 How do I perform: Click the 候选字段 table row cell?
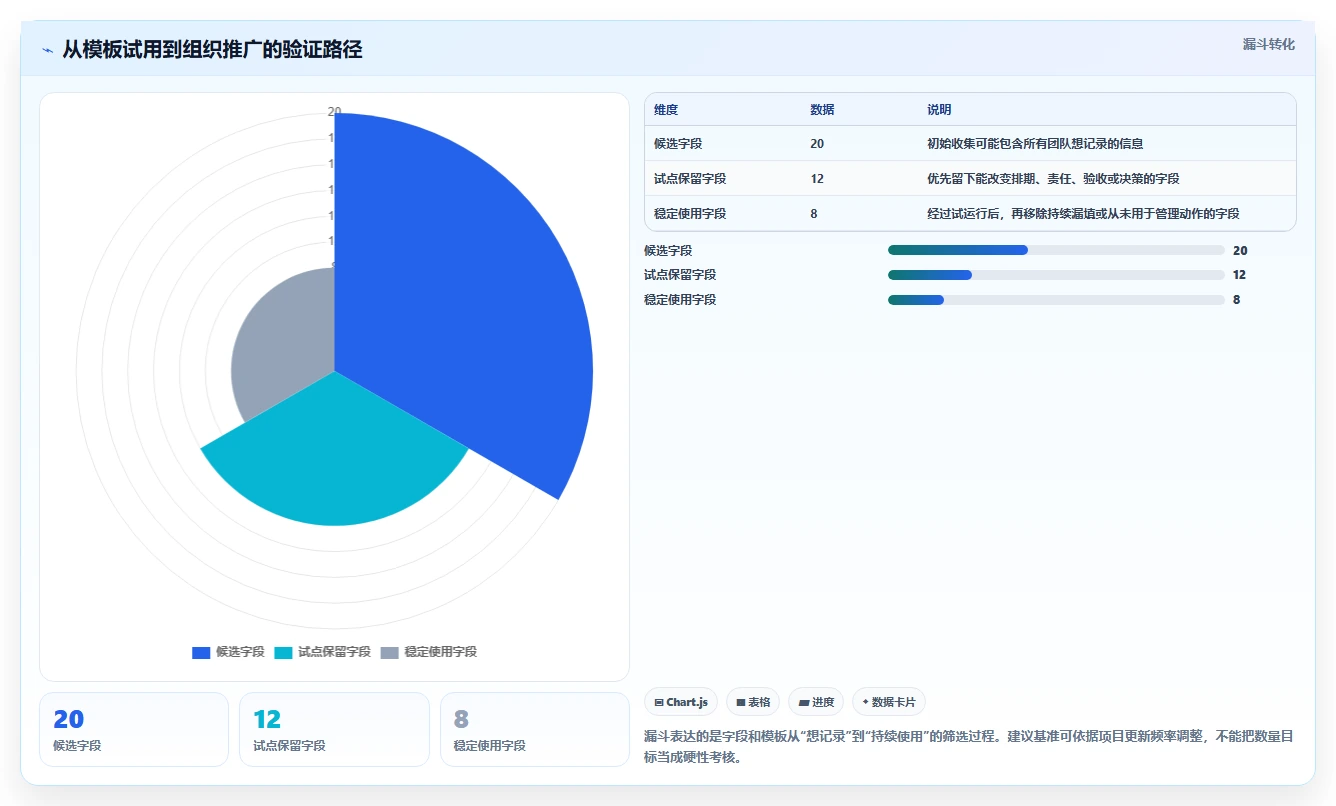pos(678,144)
